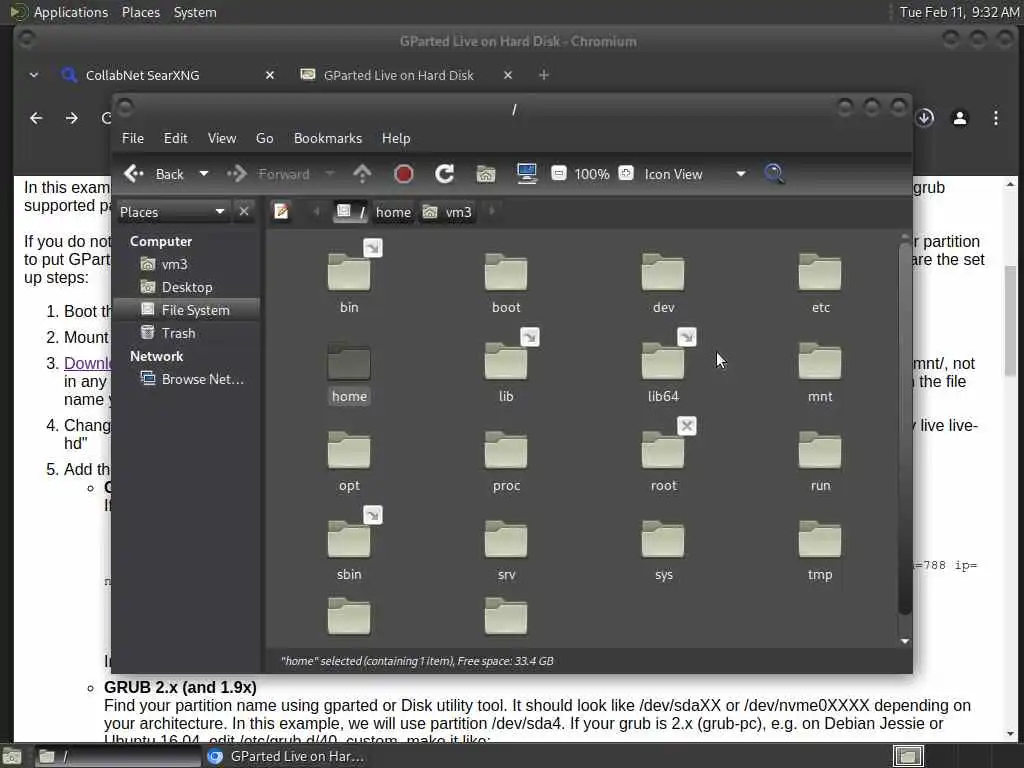Reload the current folder view
The width and height of the screenshot is (1024, 768).
coord(445,174)
